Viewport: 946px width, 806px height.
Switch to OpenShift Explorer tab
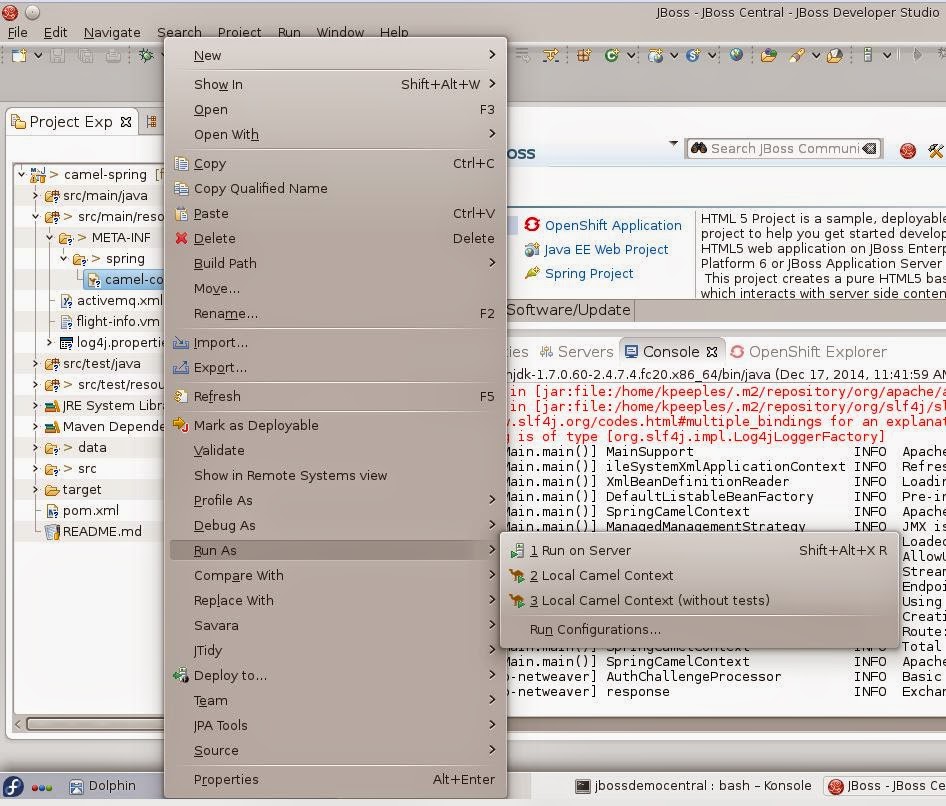[808, 352]
